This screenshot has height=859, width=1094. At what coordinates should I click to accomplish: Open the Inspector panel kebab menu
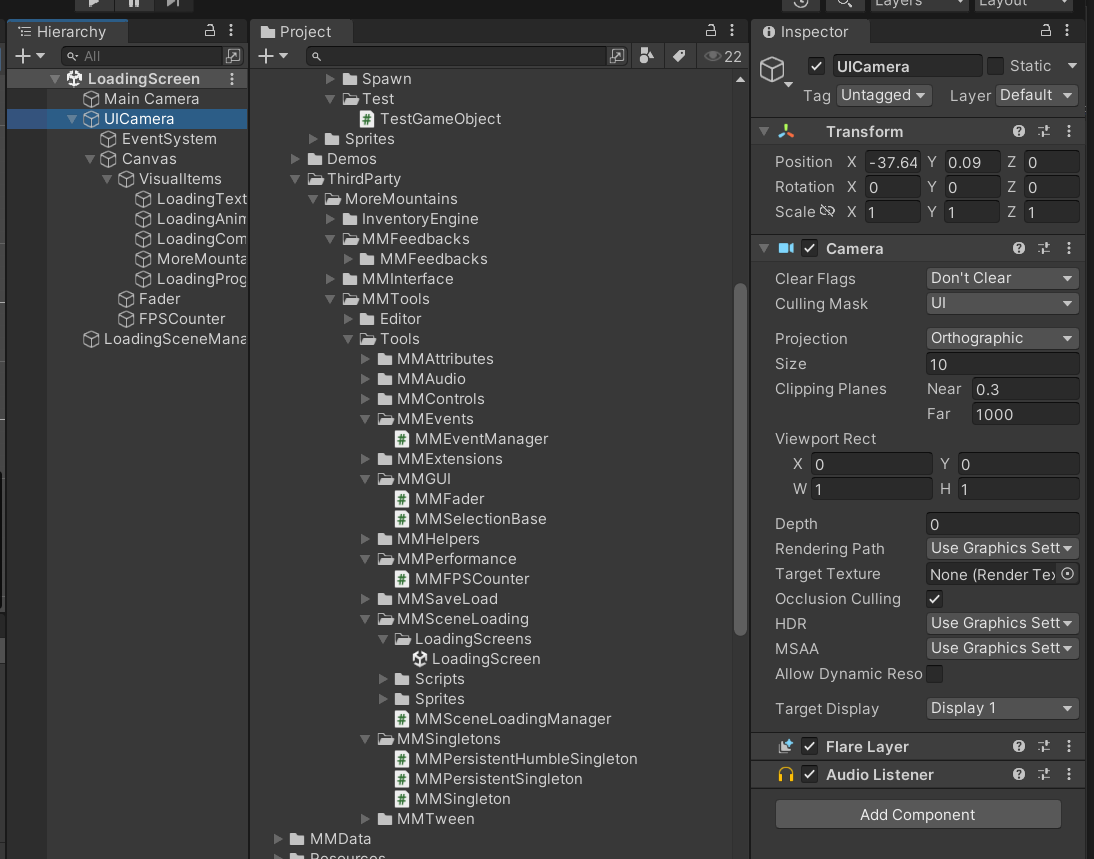point(1067,31)
